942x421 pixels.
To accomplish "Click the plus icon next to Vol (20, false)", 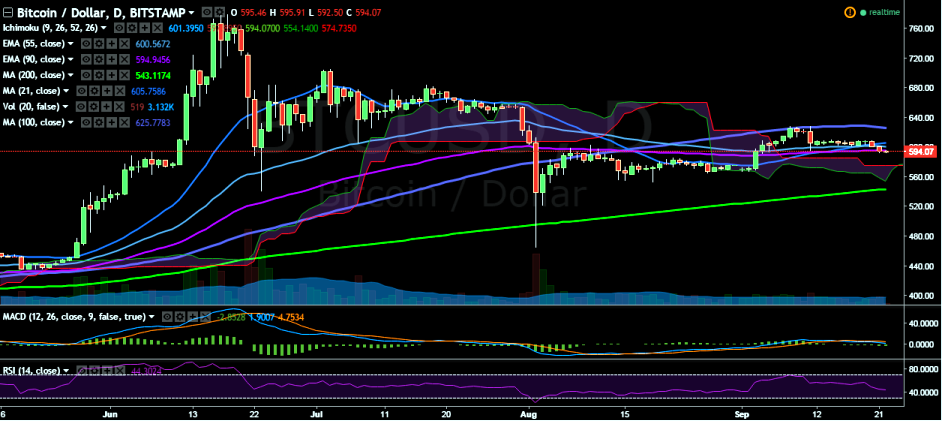I will (x=106, y=106).
